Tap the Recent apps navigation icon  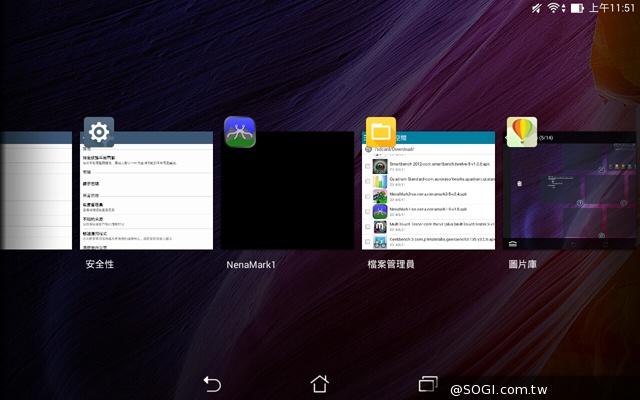[x=428, y=384]
